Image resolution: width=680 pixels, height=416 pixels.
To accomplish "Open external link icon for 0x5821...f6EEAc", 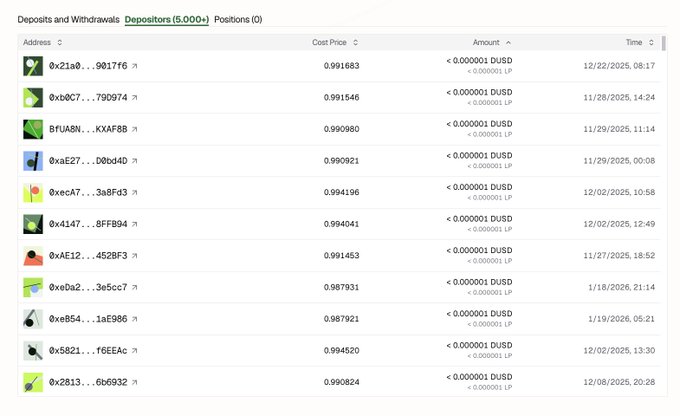I will (x=134, y=351).
